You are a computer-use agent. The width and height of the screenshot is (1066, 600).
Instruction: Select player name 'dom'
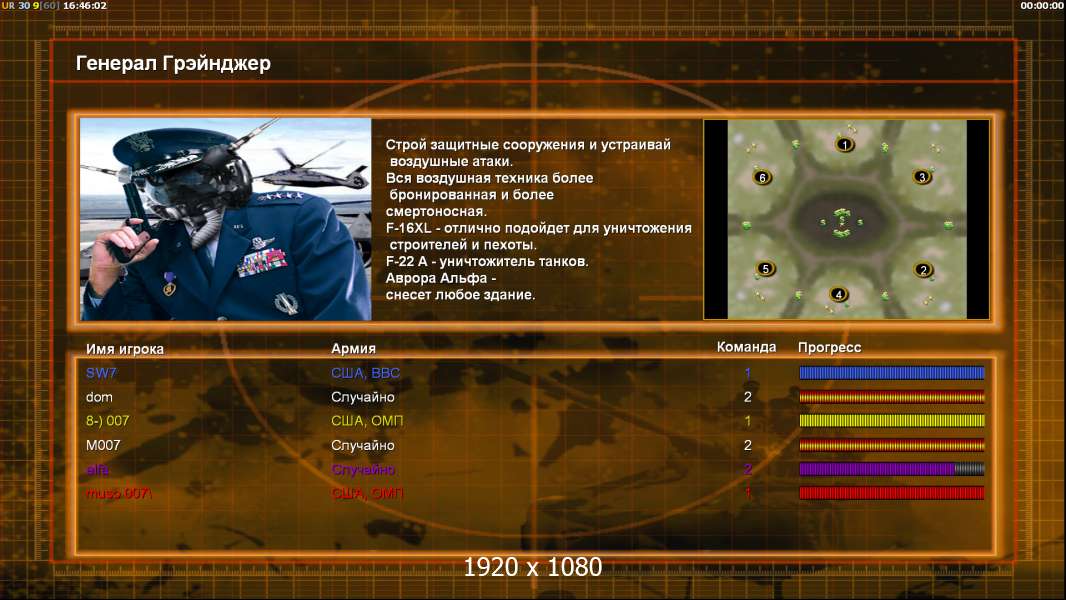tap(99, 397)
